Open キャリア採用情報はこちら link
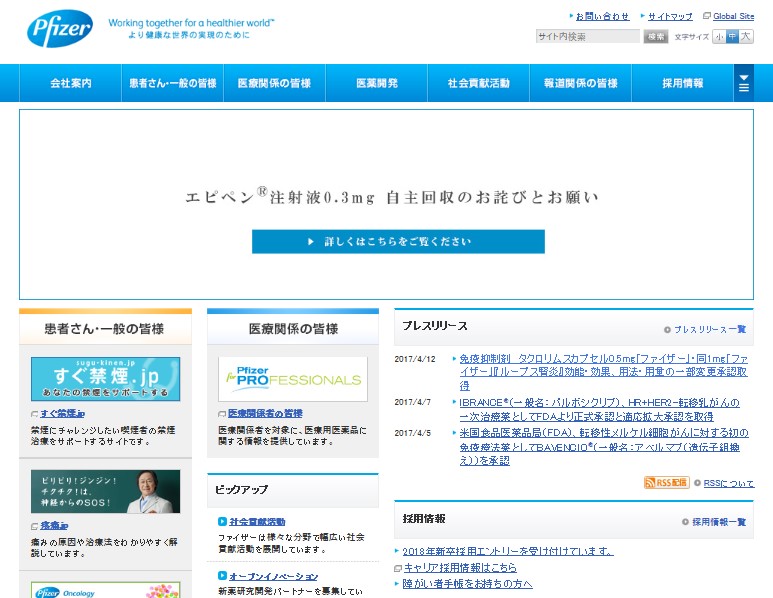Viewport: 773px width, 598px height. coord(460,567)
